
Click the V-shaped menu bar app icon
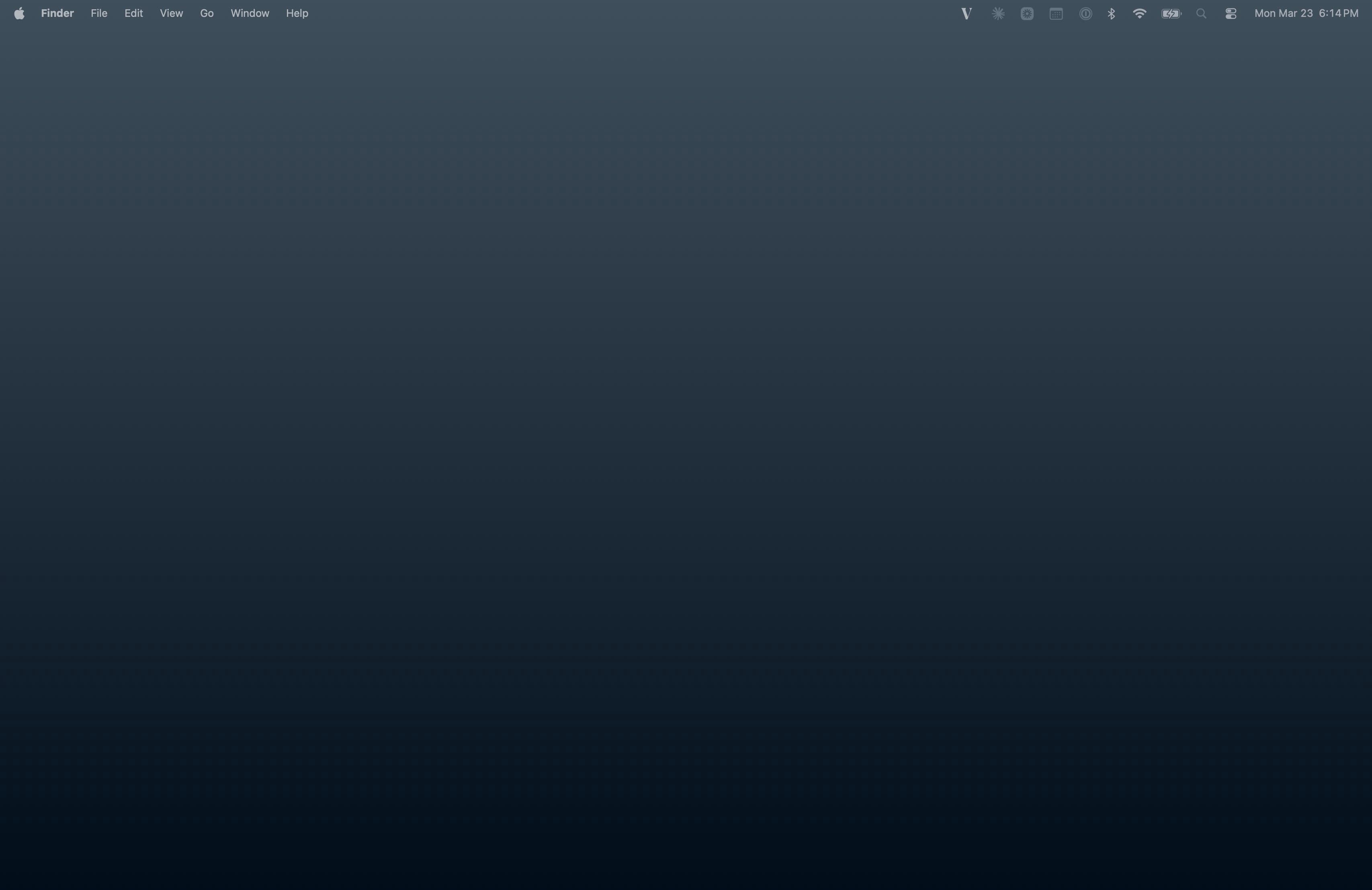[966, 13]
